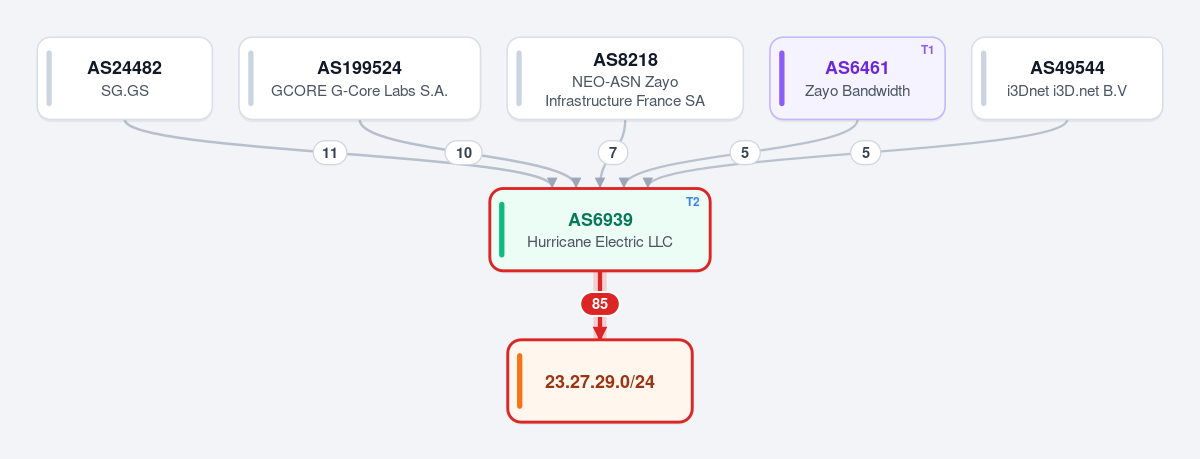
Task: Click the AS8218 NEO-ASN Zayo node
Action: [x=625, y=78]
